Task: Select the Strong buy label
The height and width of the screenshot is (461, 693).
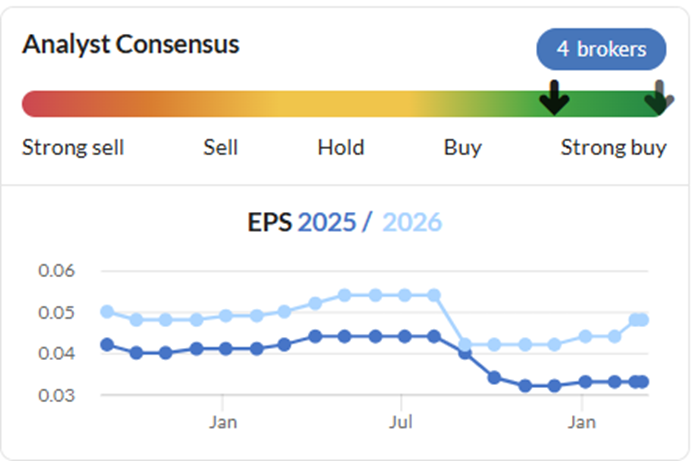Action: click(x=613, y=148)
